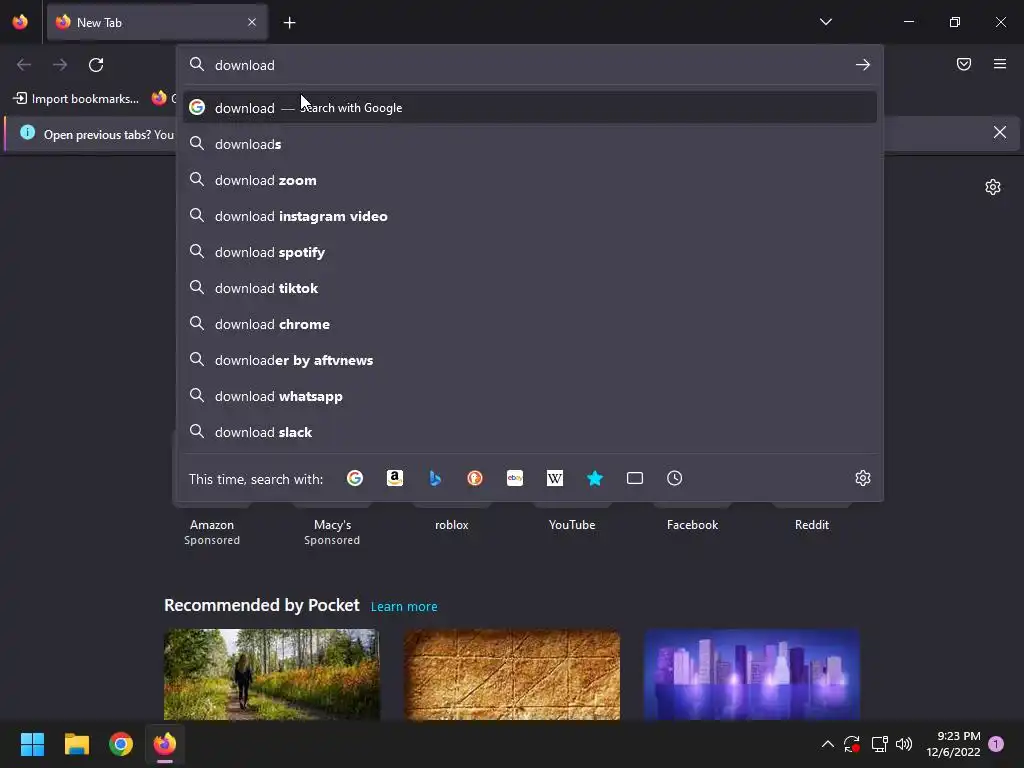Search this time with eBay
The height and width of the screenshot is (768, 1024).
(515, 478)
